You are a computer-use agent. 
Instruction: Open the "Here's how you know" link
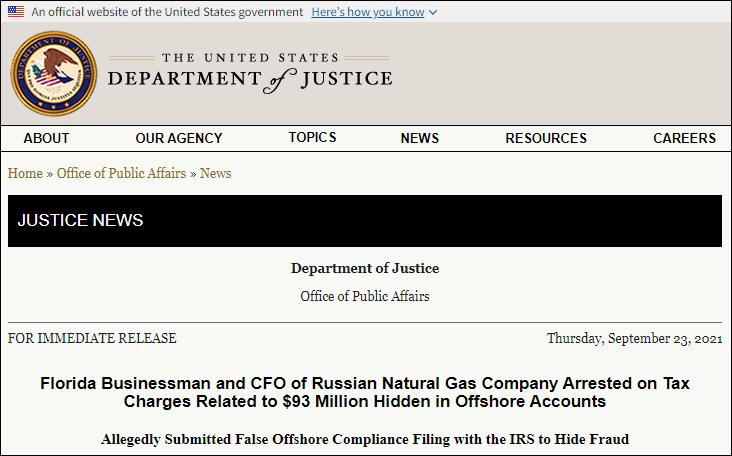pos(367,12)
